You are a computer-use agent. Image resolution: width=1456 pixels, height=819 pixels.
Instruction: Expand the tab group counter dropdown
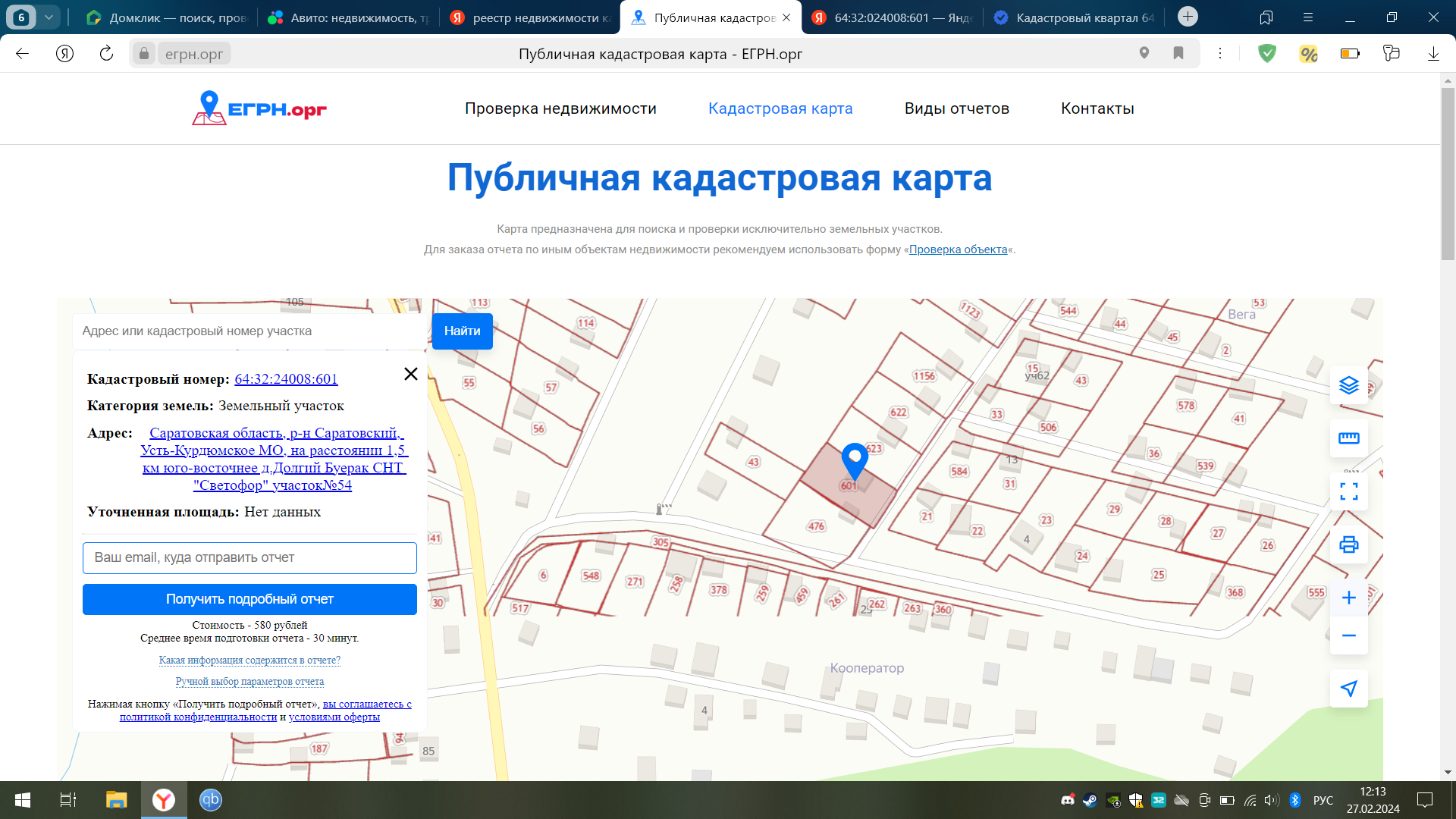click(x=49, y=17)
